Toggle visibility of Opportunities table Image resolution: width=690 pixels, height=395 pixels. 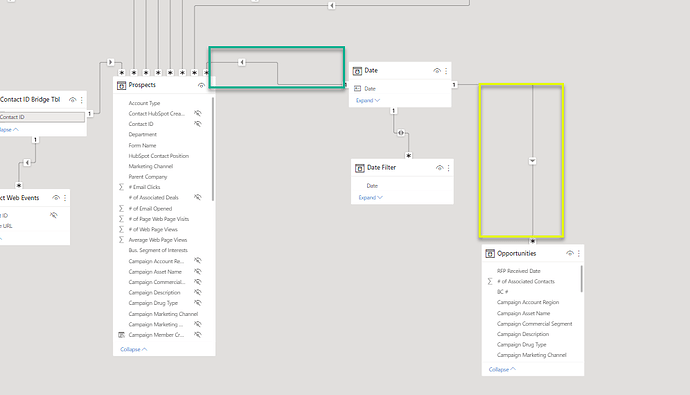[x=570, y=253]
